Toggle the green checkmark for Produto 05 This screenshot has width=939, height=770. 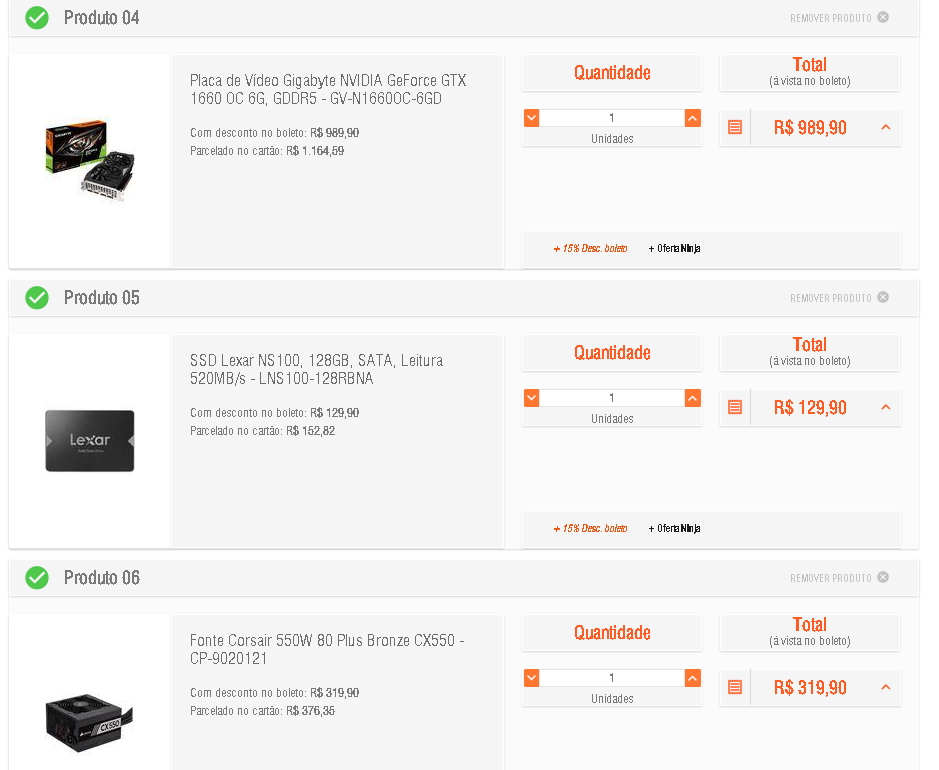tap(37, 298)
